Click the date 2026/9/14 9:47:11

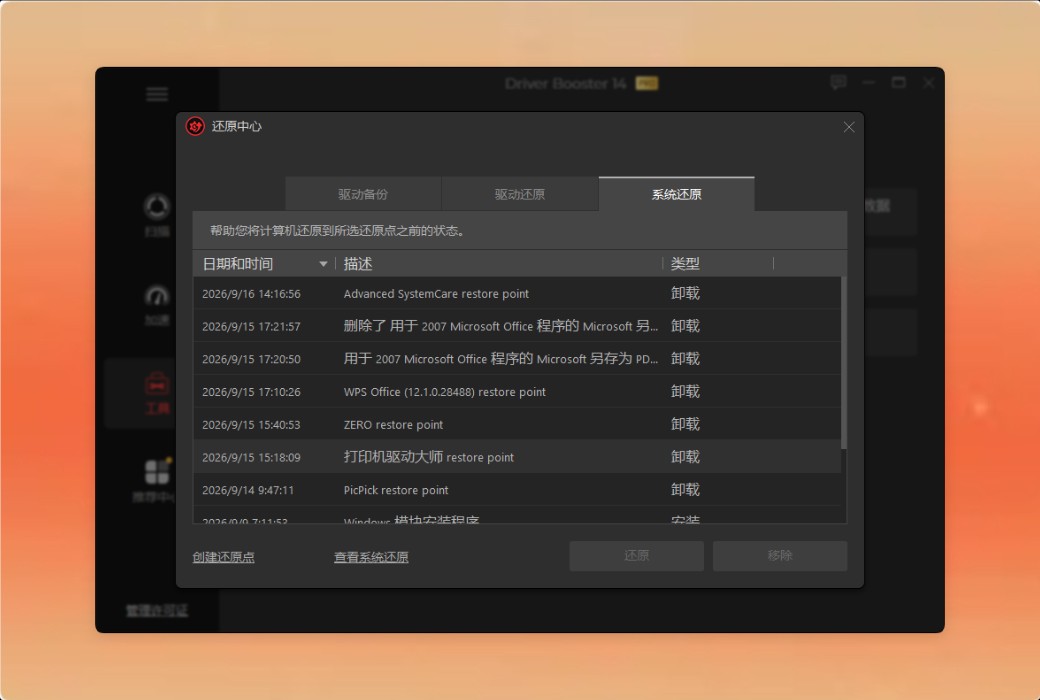pyautogui.click(x=247, y=490)
